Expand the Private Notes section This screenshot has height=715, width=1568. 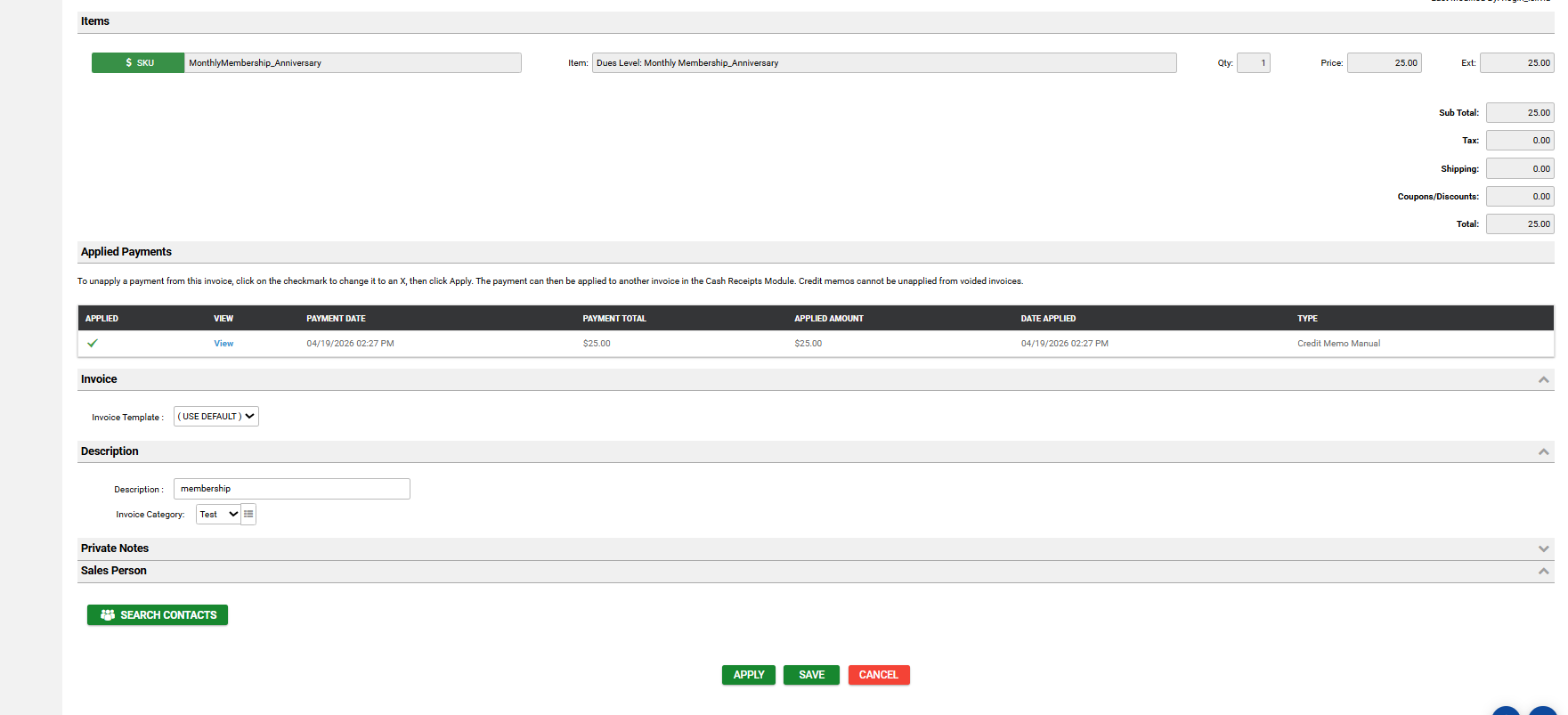(x=1543, y=549)
